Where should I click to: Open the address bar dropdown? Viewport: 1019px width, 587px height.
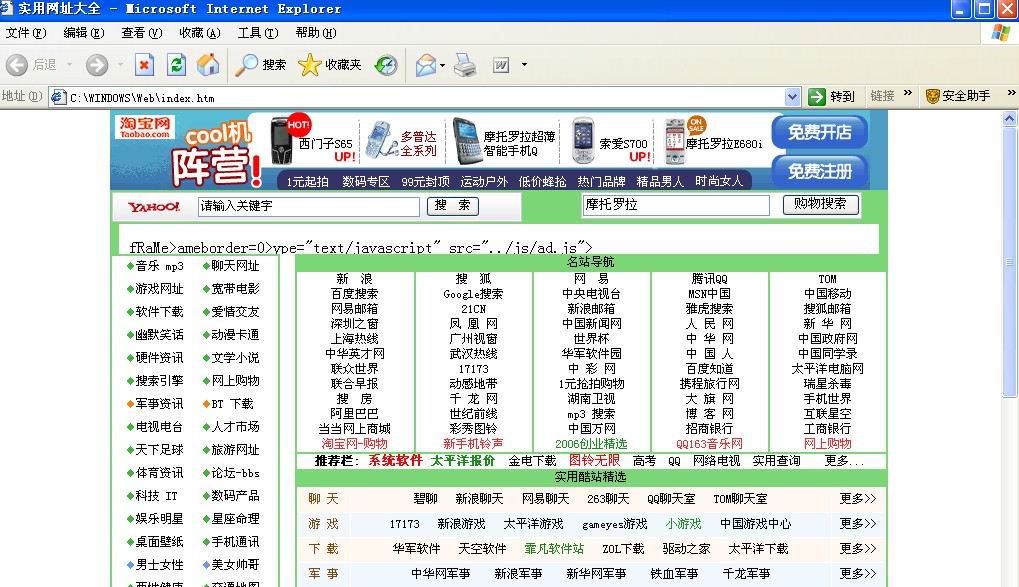point(792,97)
